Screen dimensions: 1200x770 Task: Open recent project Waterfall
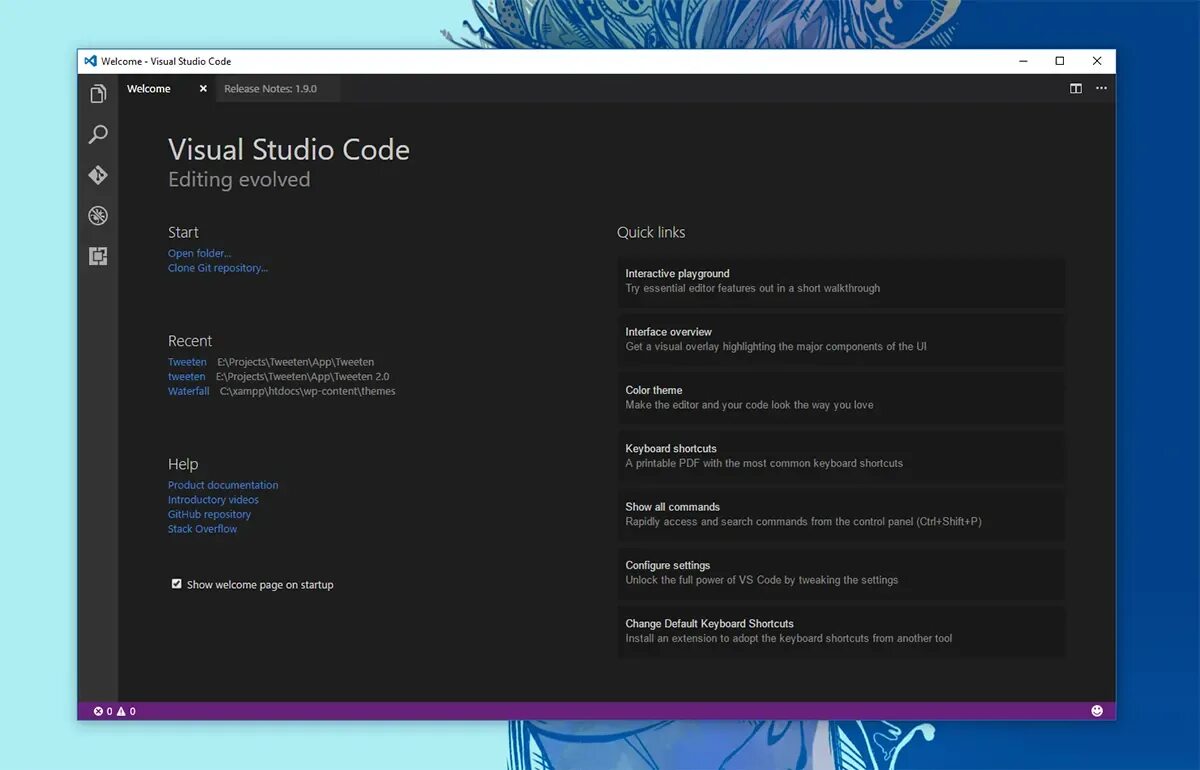coord(189,391)
